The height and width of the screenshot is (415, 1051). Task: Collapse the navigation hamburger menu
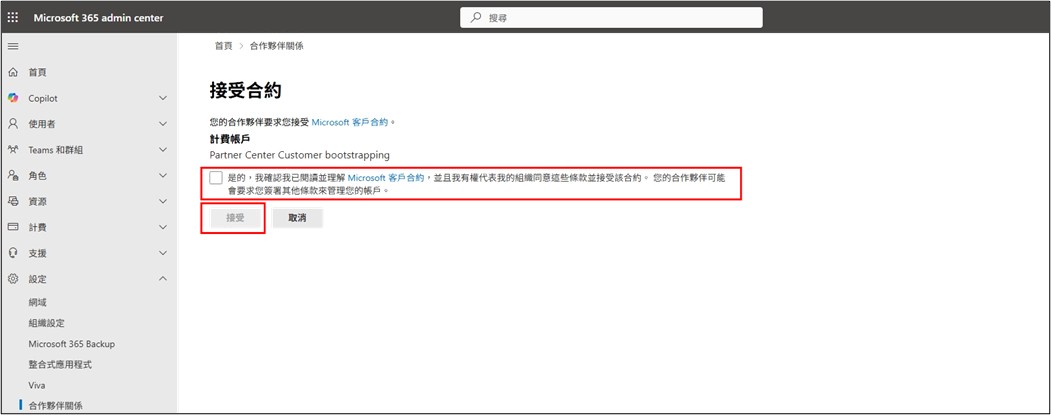point(13,46)
